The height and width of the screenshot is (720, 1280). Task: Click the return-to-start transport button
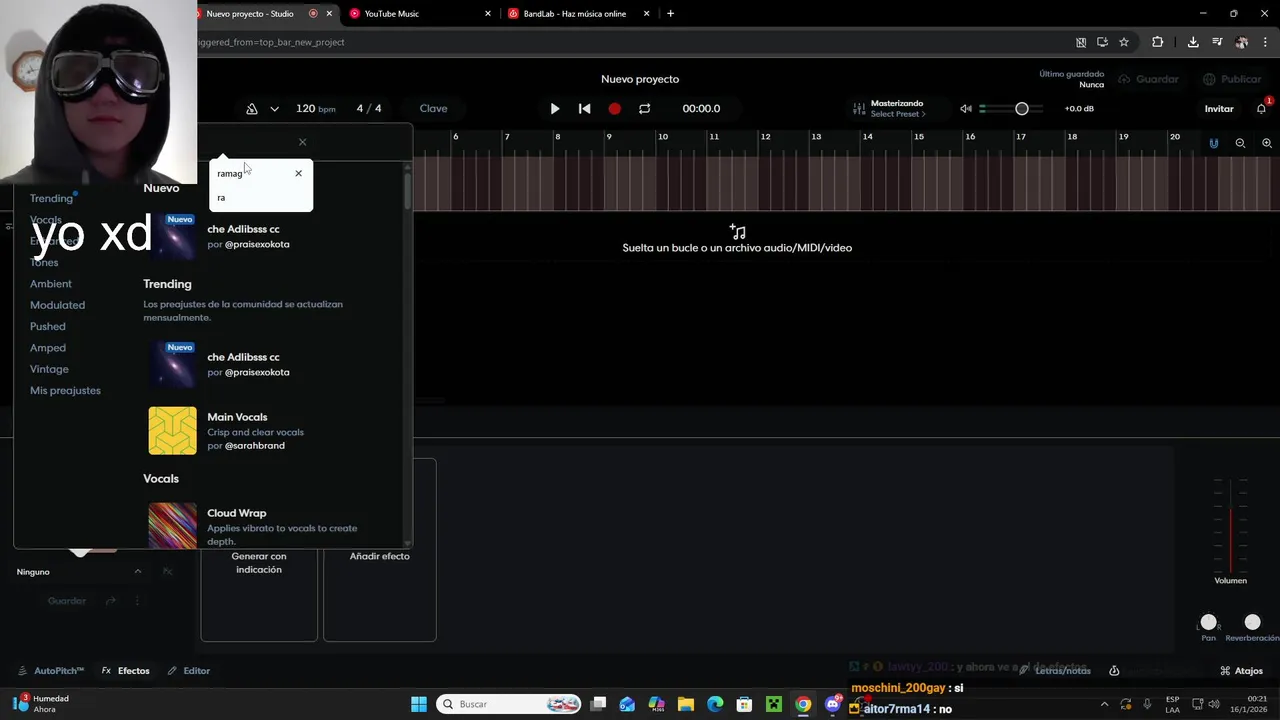[585, 109]
